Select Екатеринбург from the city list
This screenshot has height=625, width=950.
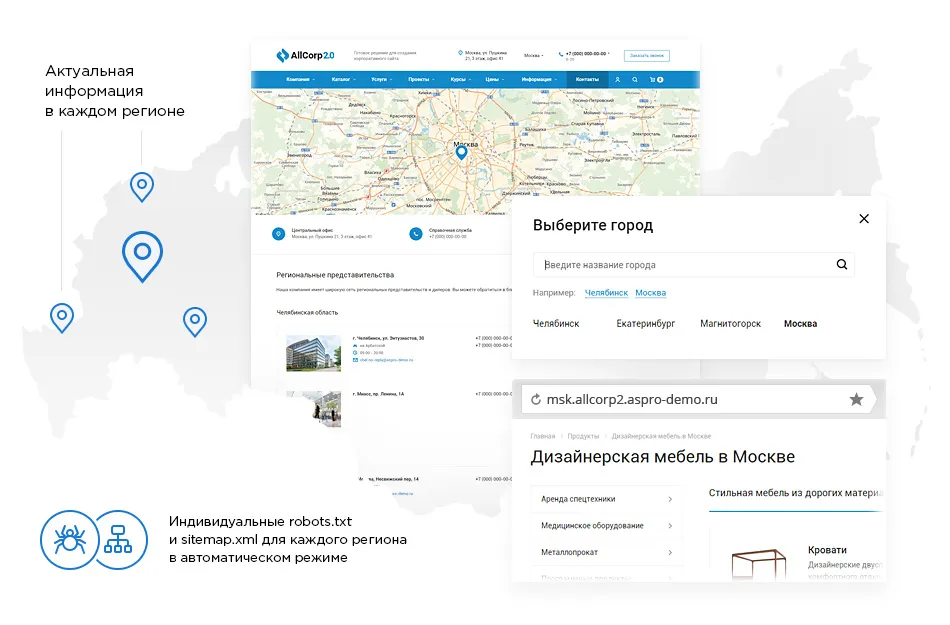(646, 324)
